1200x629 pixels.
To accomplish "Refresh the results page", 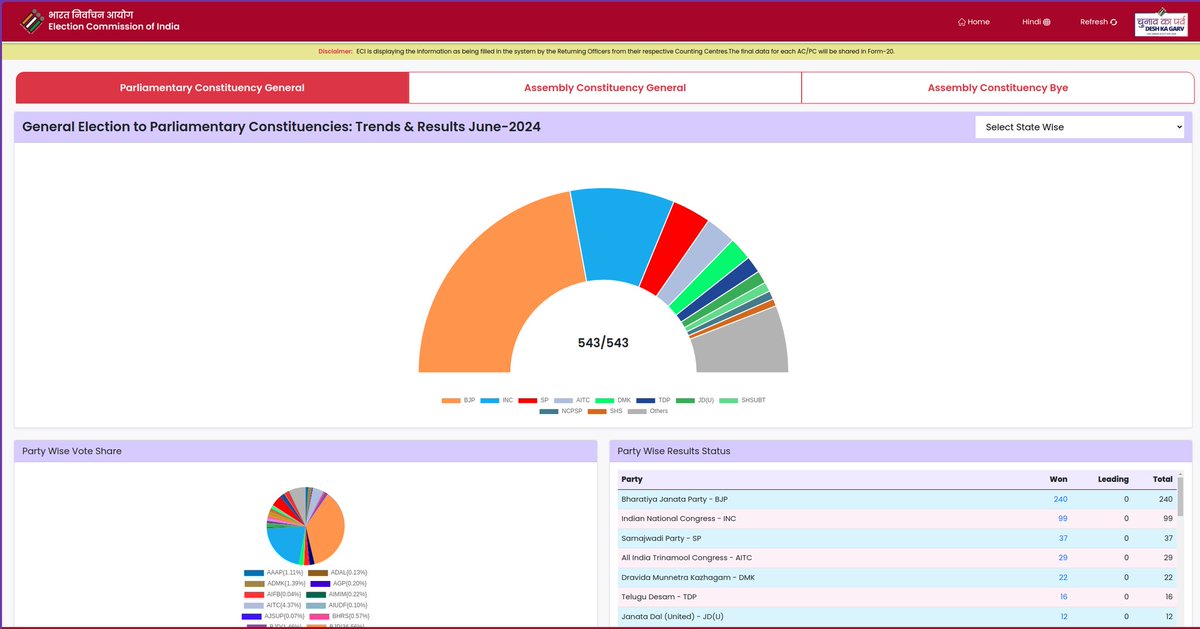I will pyautogui.click(x=1098, y=22).
